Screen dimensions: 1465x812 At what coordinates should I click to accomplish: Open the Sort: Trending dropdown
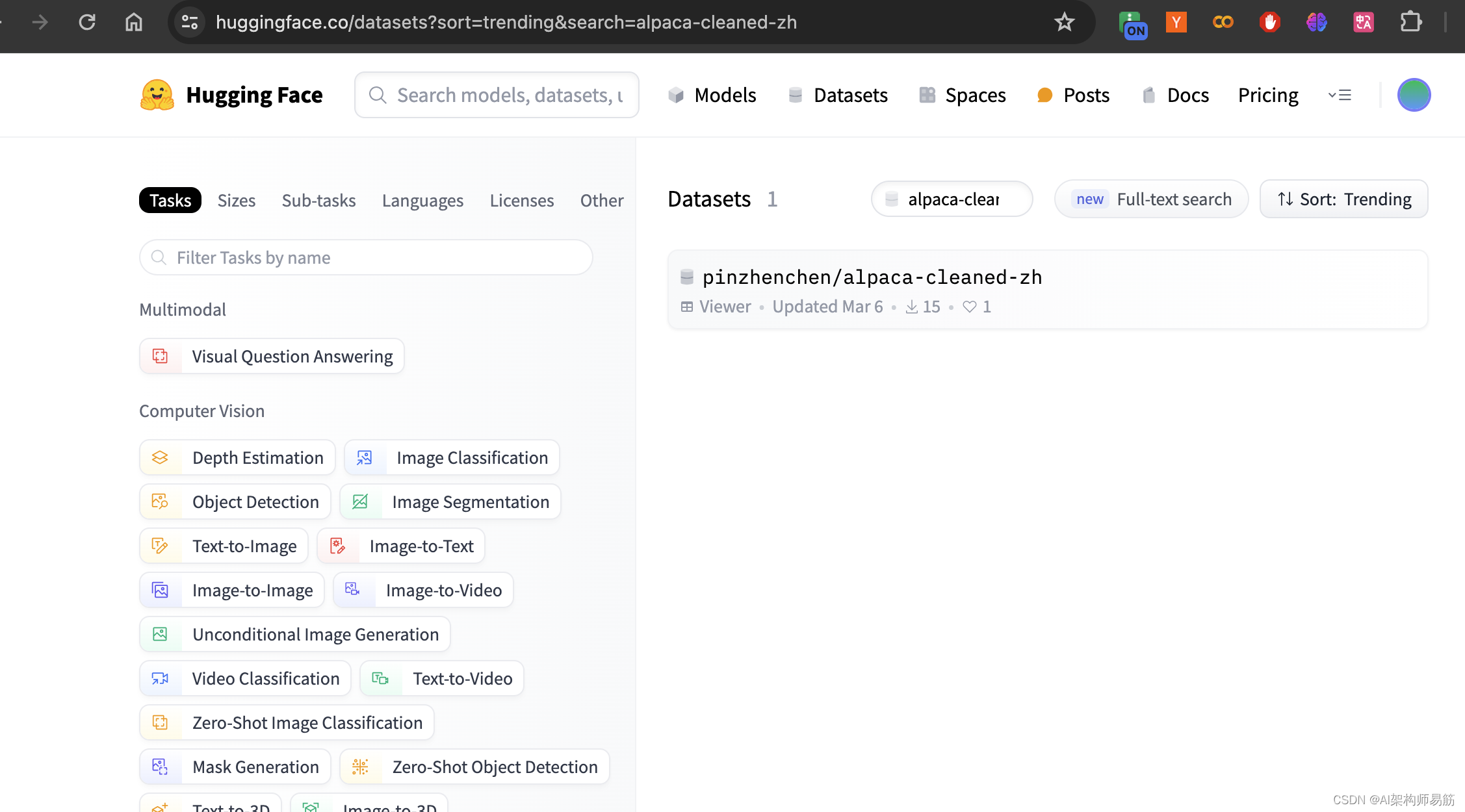(x=1343, y=199)
